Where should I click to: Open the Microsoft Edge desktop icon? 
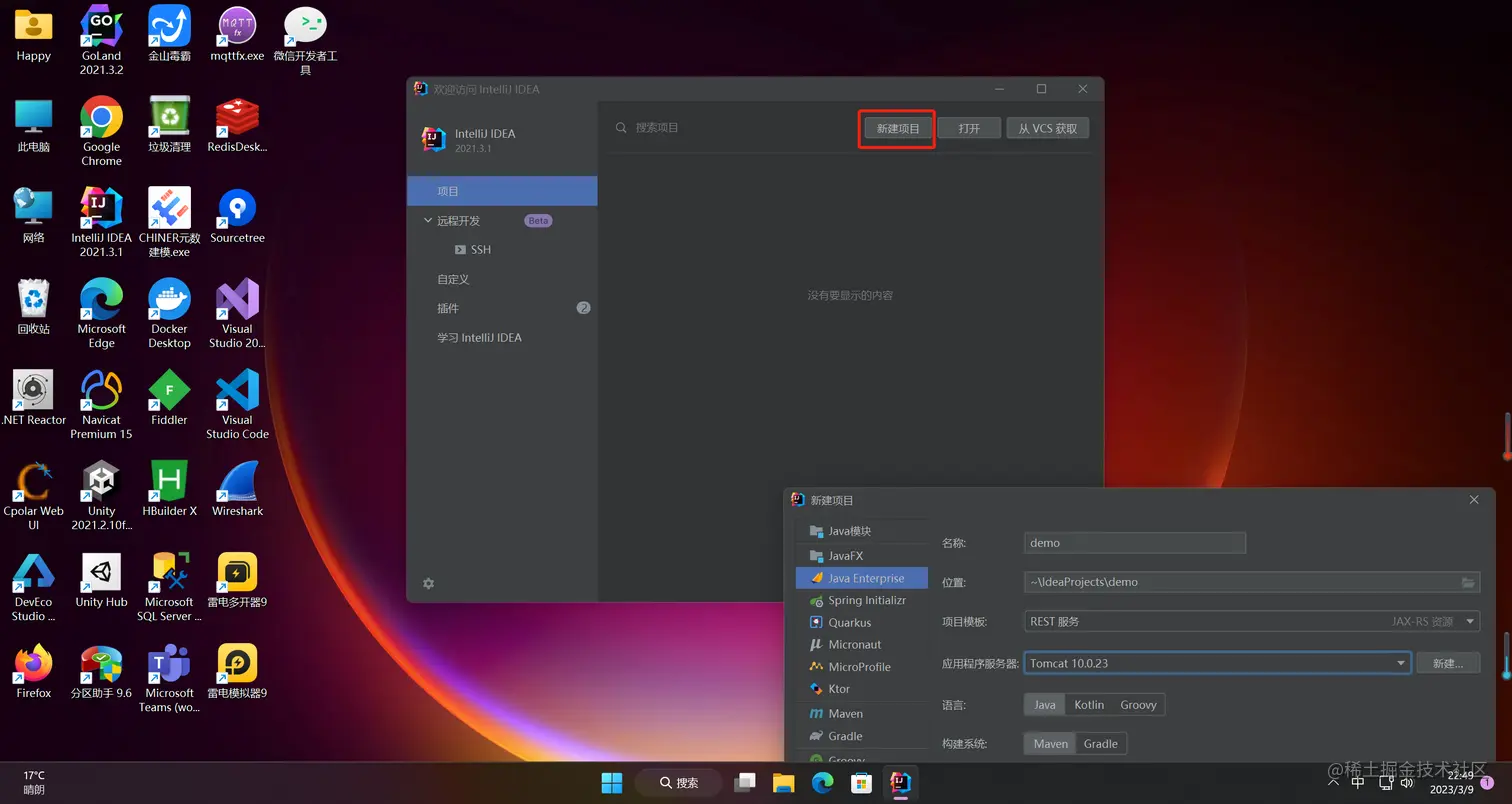pos(101,314)
